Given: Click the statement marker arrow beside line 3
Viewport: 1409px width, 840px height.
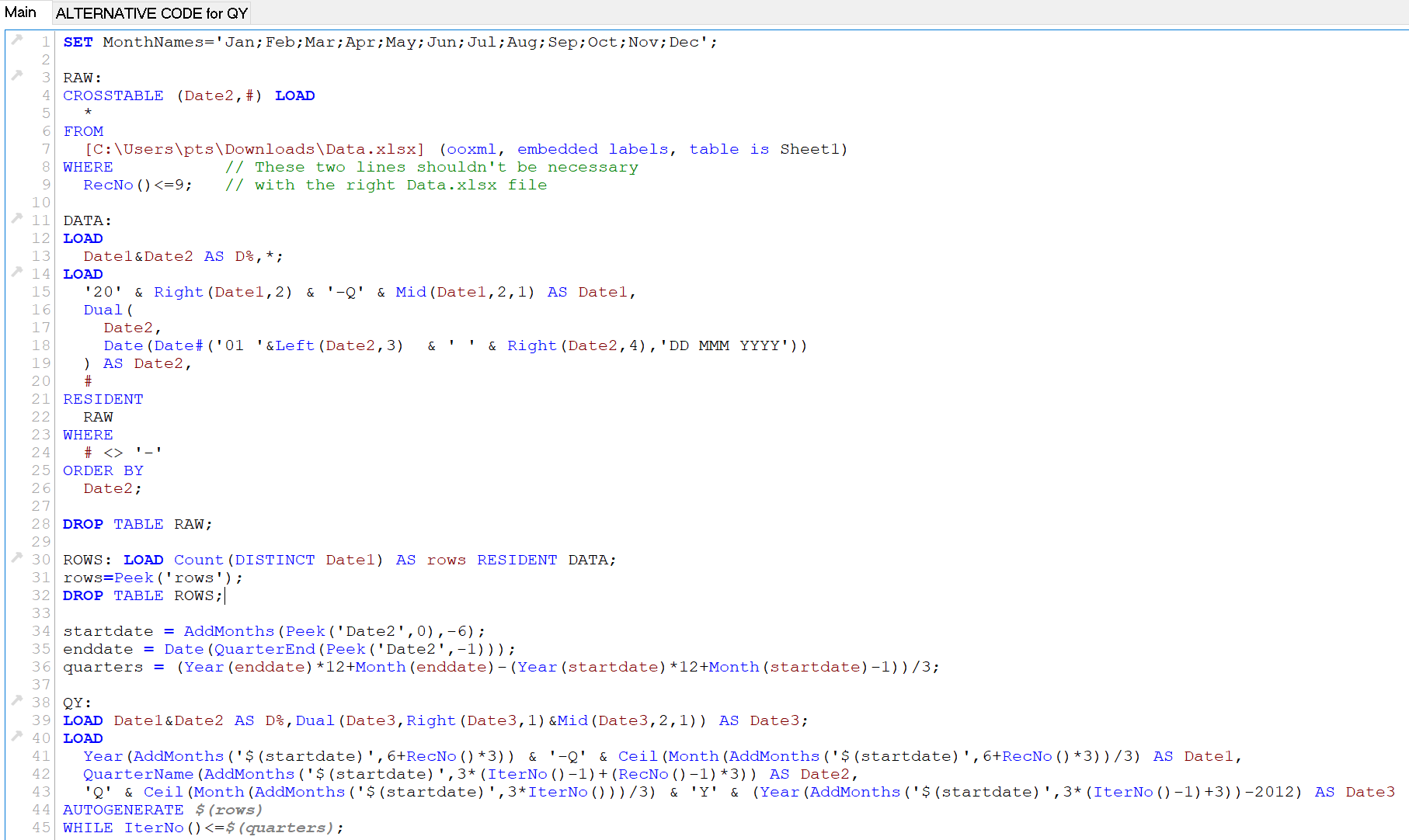Looking at the screenshot, I should tap(17, 75).
